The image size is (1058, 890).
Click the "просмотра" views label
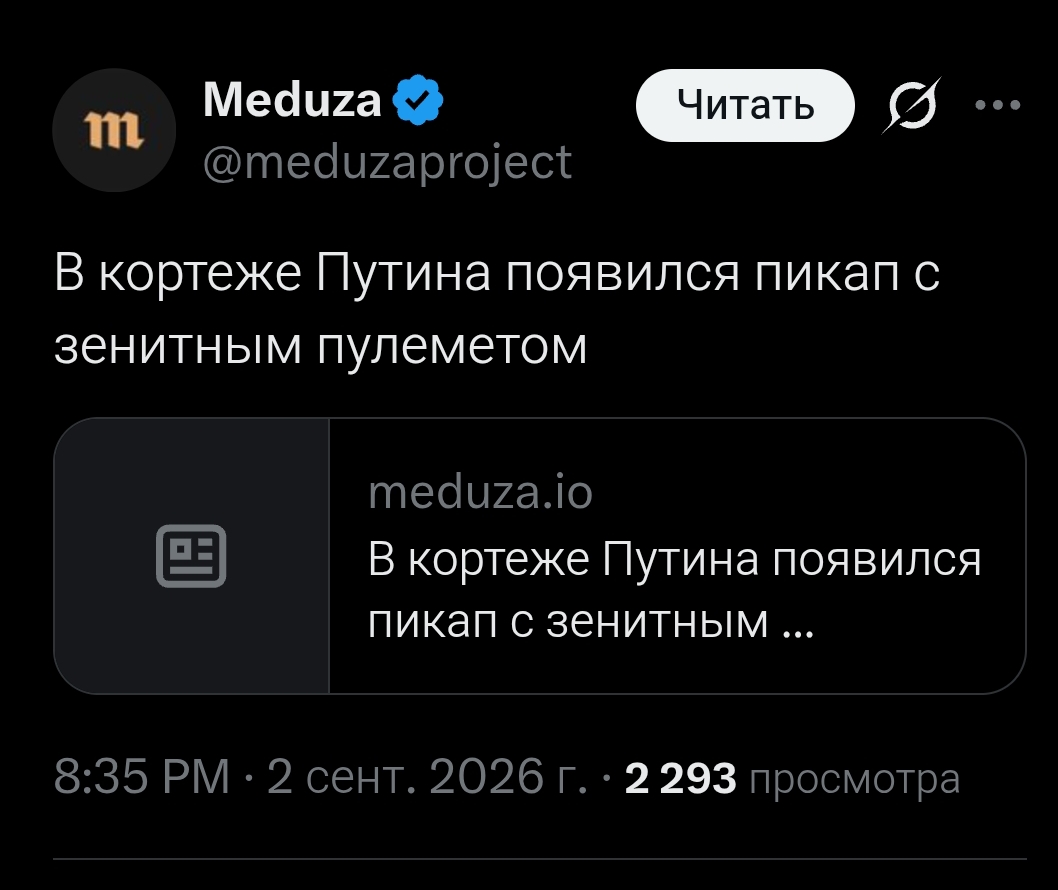(x=854, y=779)
